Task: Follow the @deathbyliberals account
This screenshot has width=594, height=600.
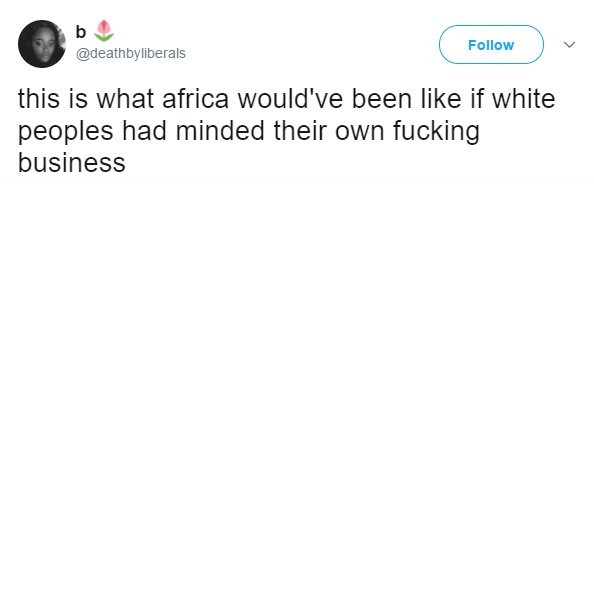Action: pos(491,45)
